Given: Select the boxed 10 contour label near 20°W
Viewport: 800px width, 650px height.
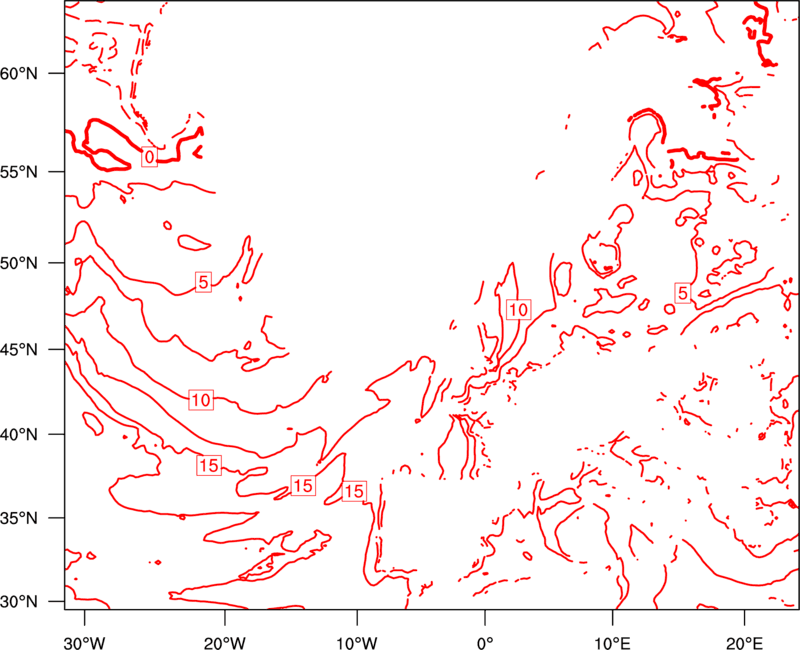Looking at the screenshot, I should [x=201, y=400].
